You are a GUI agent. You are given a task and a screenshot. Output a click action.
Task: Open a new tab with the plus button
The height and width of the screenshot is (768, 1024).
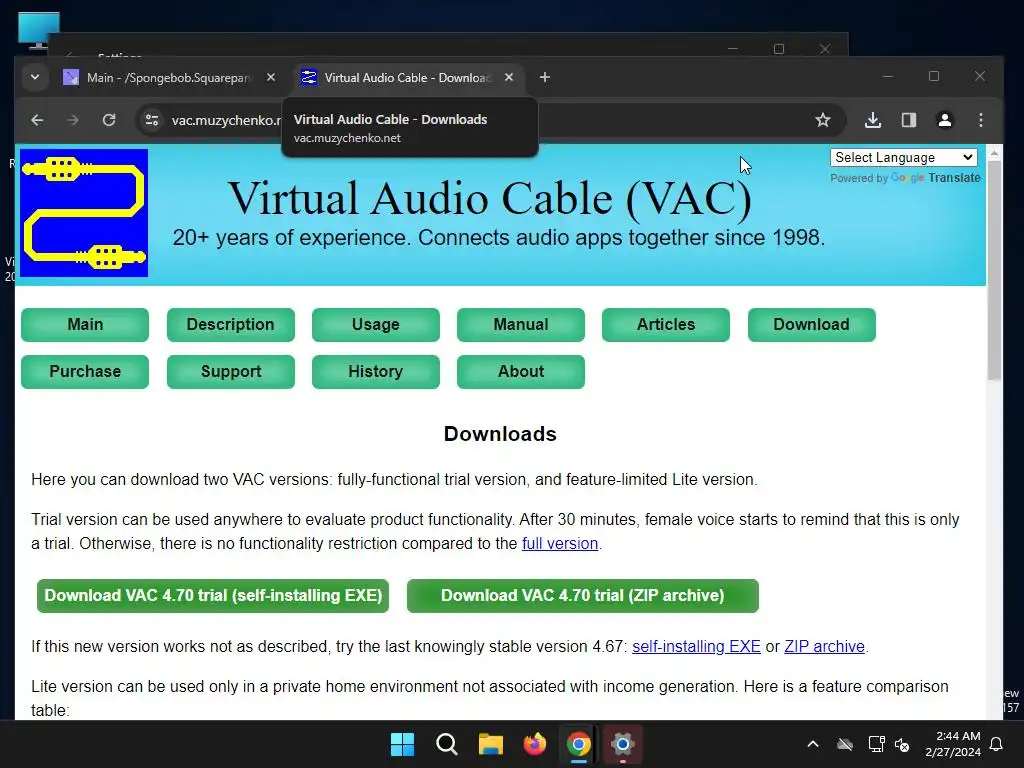tap(545, 78)
